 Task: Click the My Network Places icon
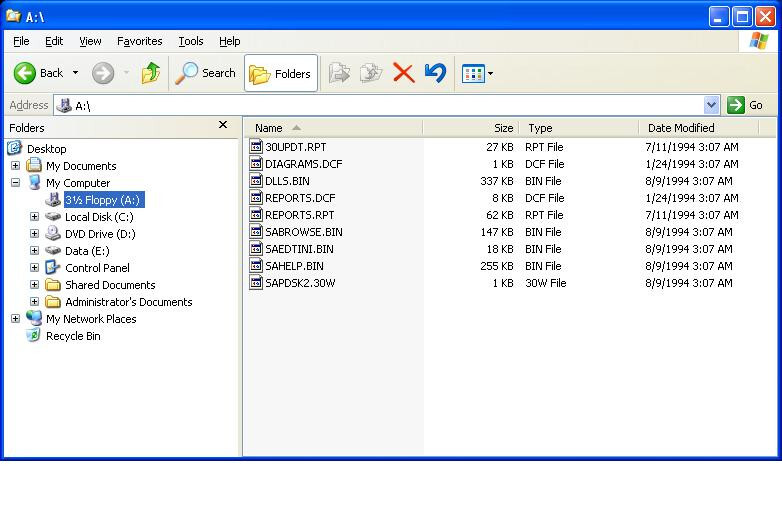(34, 318)
